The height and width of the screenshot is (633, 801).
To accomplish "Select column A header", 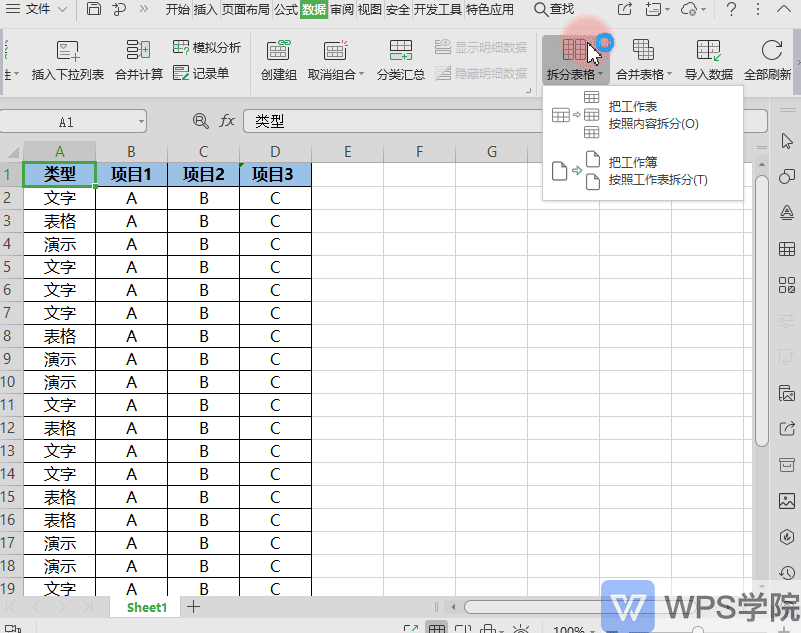I will pyautogui.click(x=60, y=152).
